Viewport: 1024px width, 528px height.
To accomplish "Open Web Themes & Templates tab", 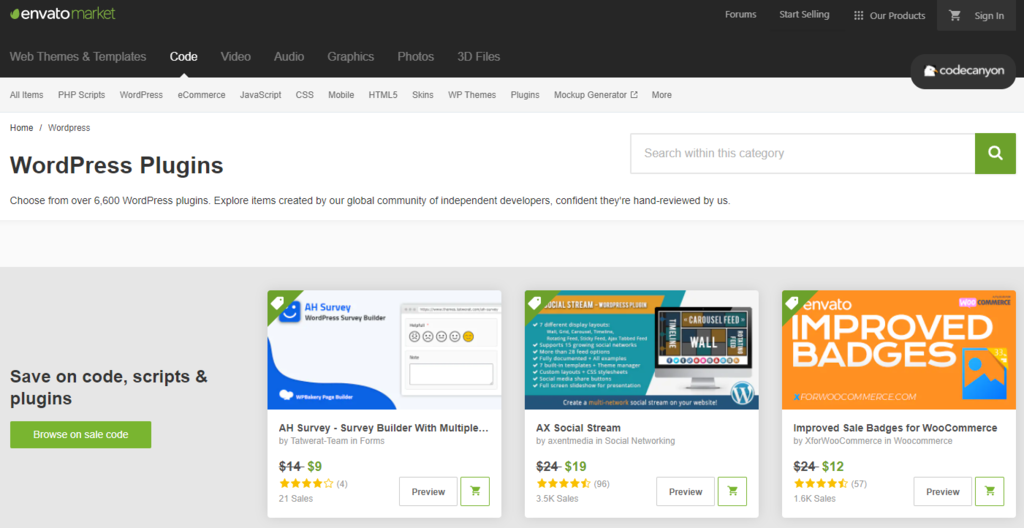I will click(x=78, y=57).
